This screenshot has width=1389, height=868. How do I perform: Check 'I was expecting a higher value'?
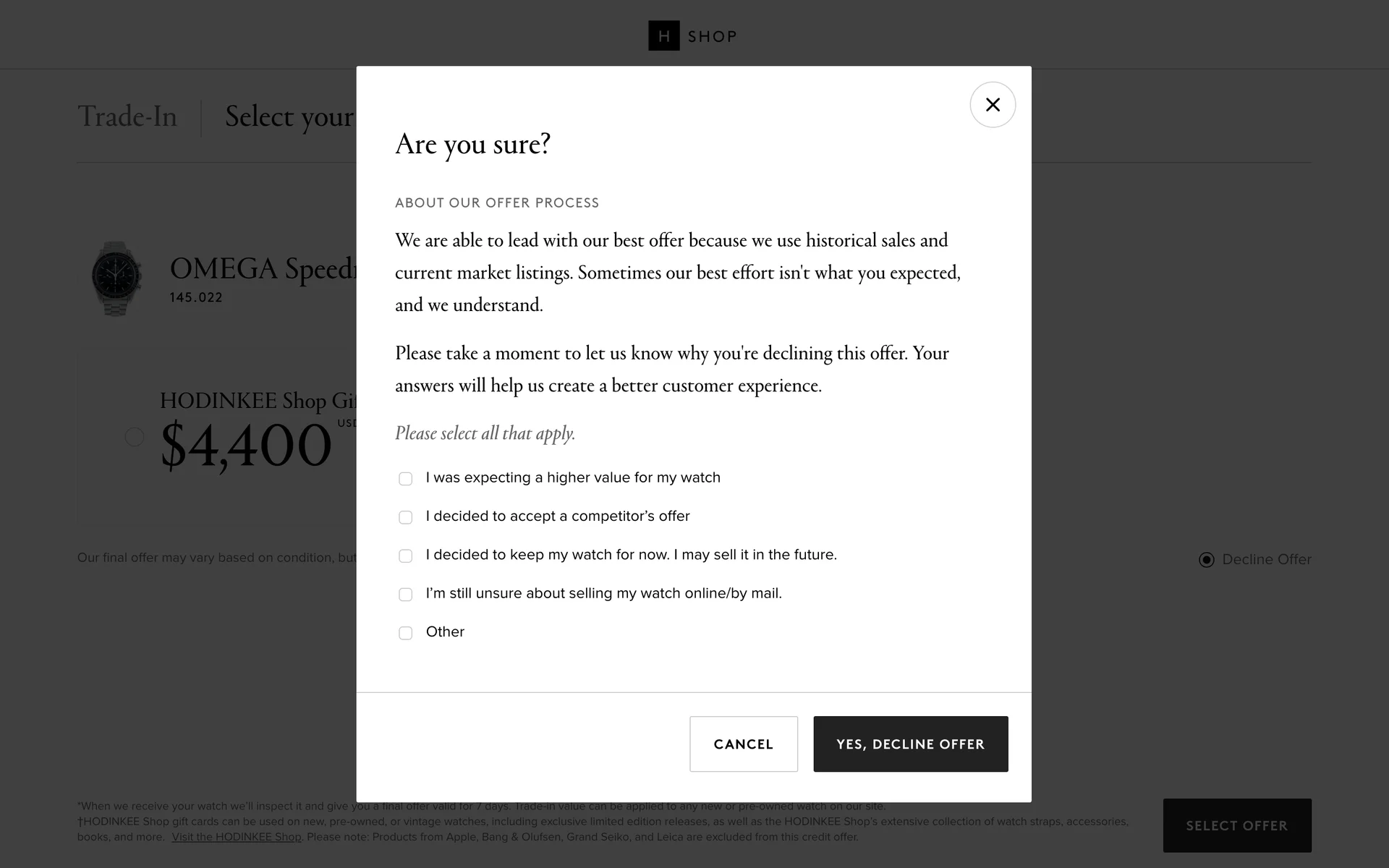point(406,479)
